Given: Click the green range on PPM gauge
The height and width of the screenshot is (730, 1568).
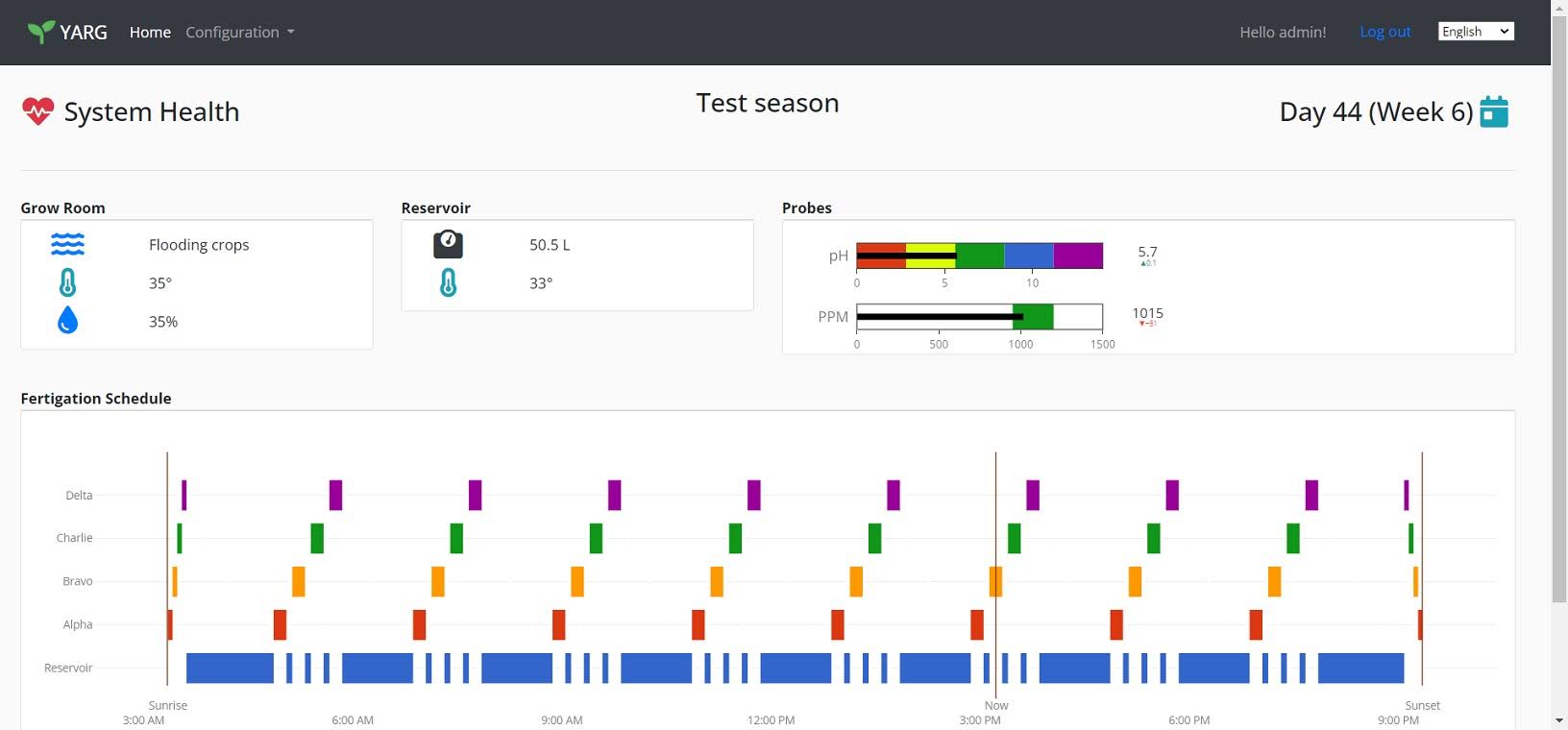Looking at the screenshot, I should click(x=1038, y=316).
